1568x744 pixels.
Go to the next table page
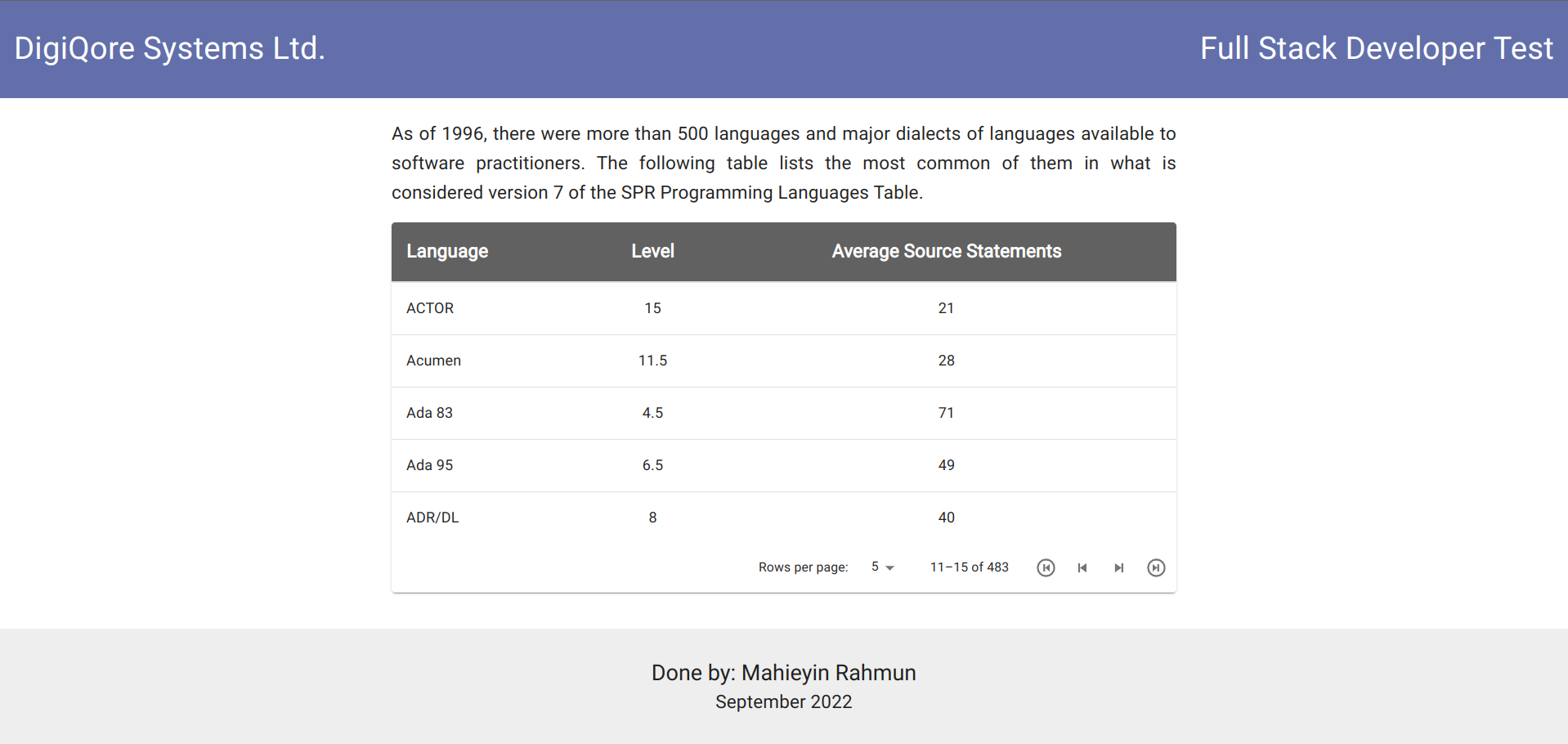point(1119,567)
